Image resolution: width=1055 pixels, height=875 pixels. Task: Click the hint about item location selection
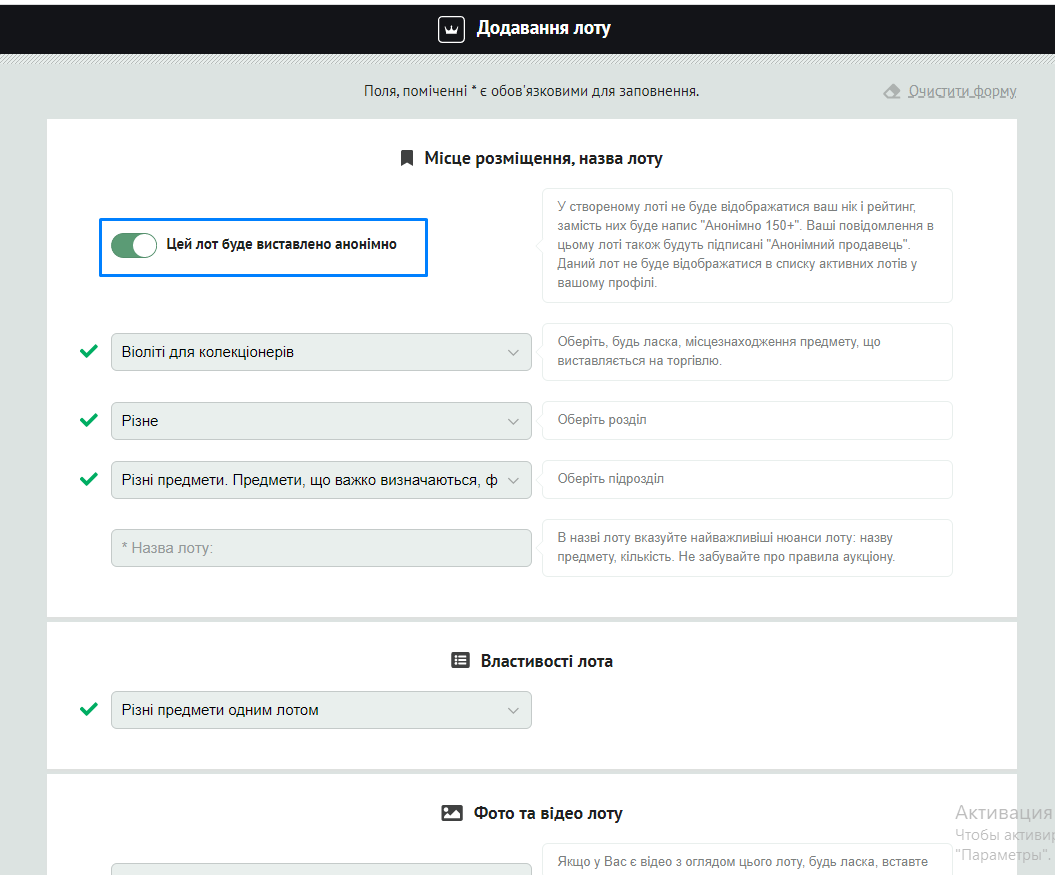[x=747, y=351]
